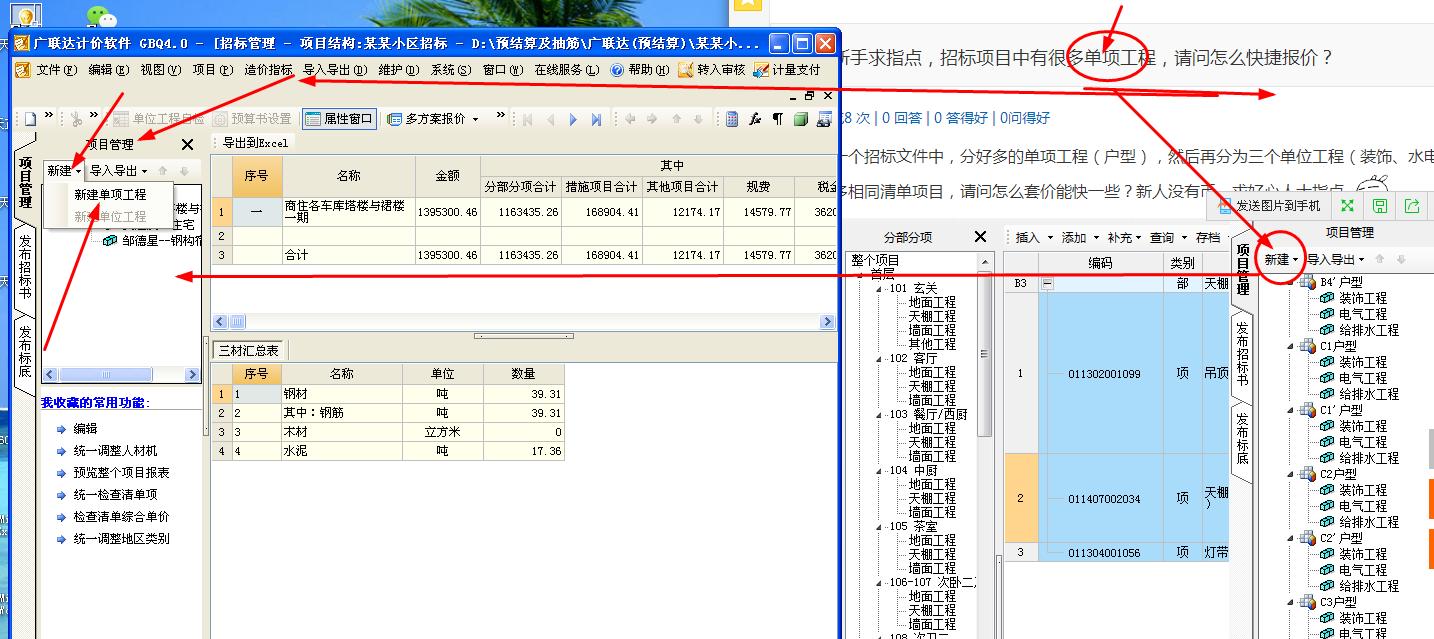Screen dimensions: 1434x639
Task: Close the 项目管理 panel with X
Action: pos(187,145)
